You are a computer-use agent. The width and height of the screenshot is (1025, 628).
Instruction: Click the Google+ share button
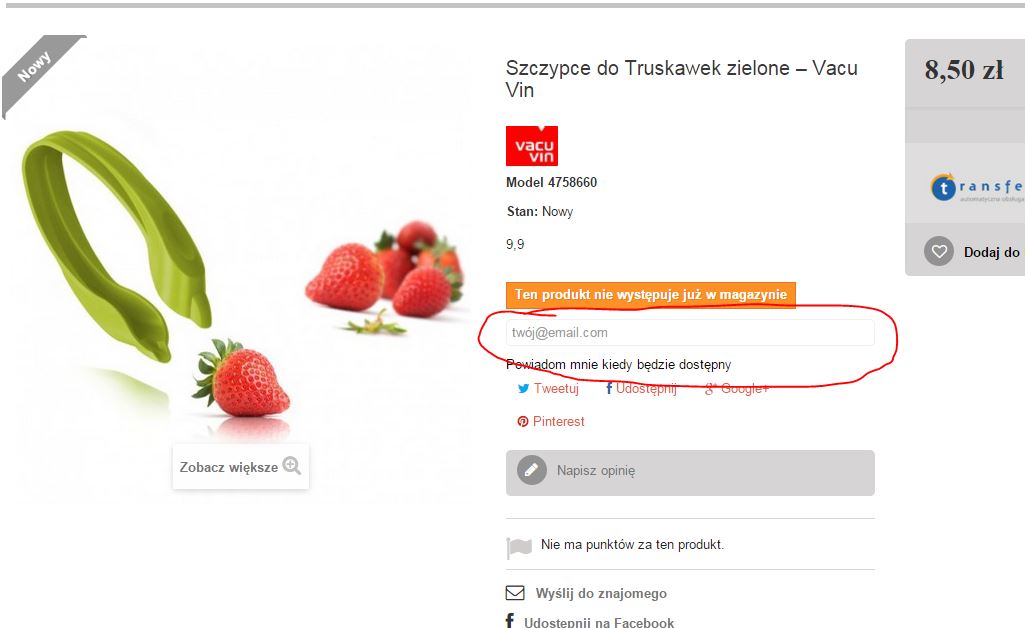(737, 389)
